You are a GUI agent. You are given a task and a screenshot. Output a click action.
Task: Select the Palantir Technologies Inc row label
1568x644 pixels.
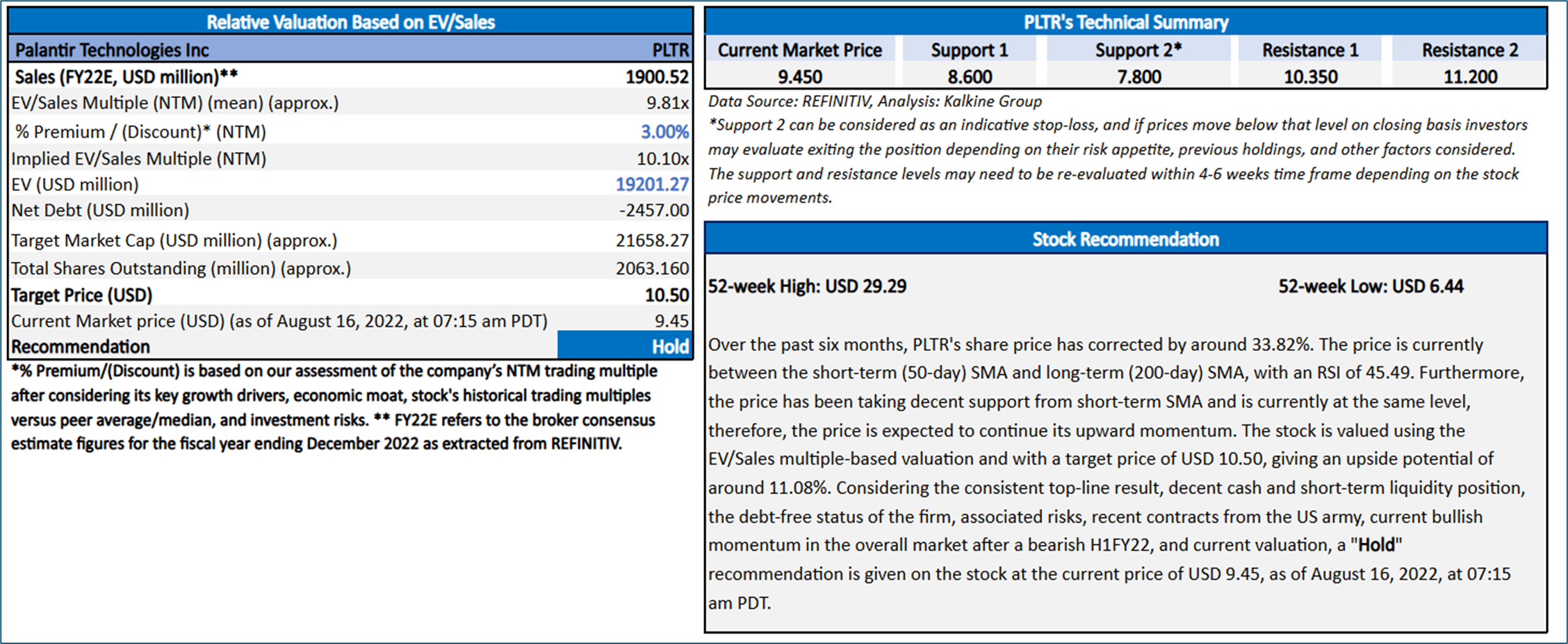coord(112,50)
